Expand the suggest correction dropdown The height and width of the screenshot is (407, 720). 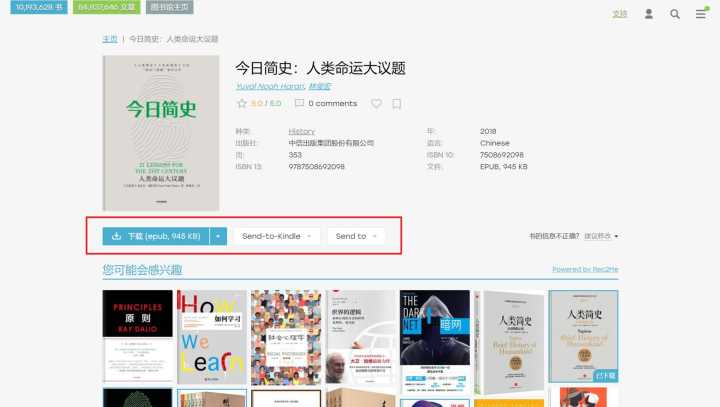point(601,236)
